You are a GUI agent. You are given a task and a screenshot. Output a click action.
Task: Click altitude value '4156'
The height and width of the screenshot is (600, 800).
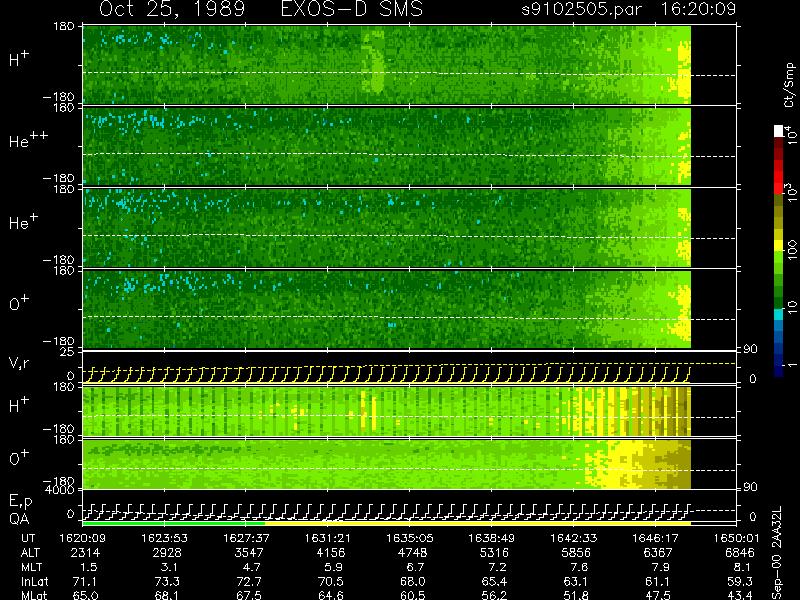click(x=331, y=553)
